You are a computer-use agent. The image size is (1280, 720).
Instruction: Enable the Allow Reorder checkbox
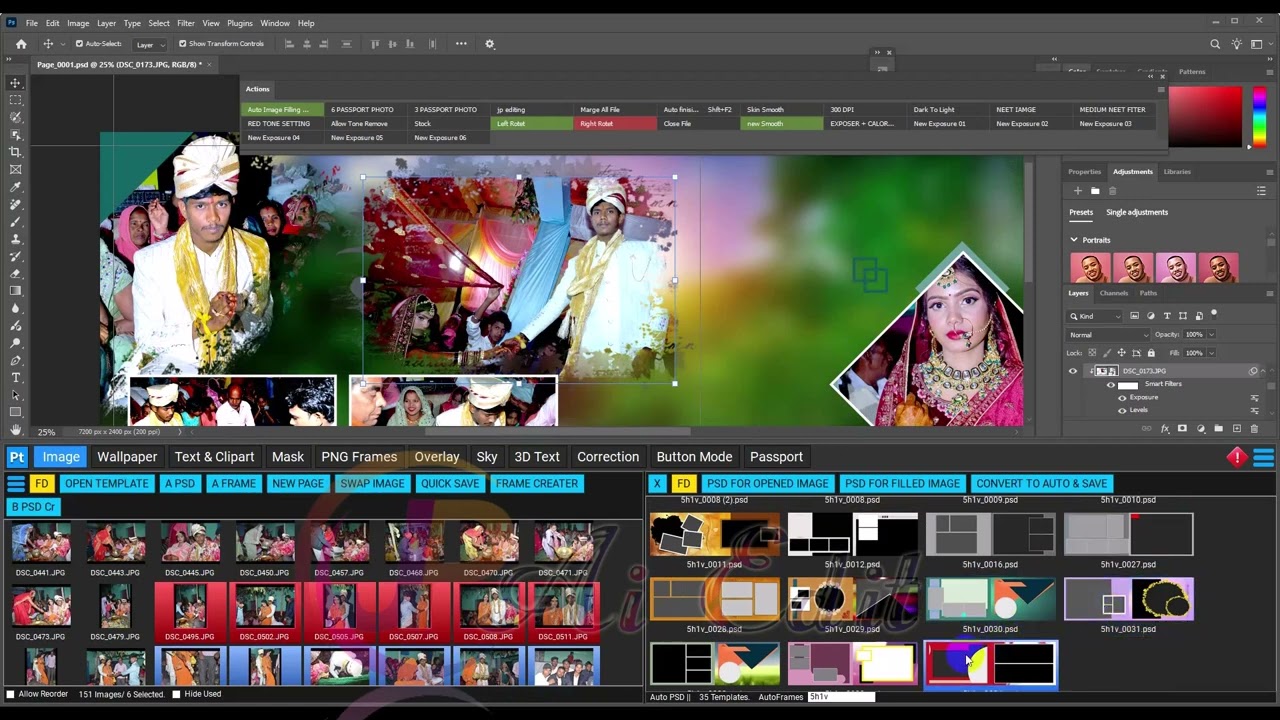11,694
